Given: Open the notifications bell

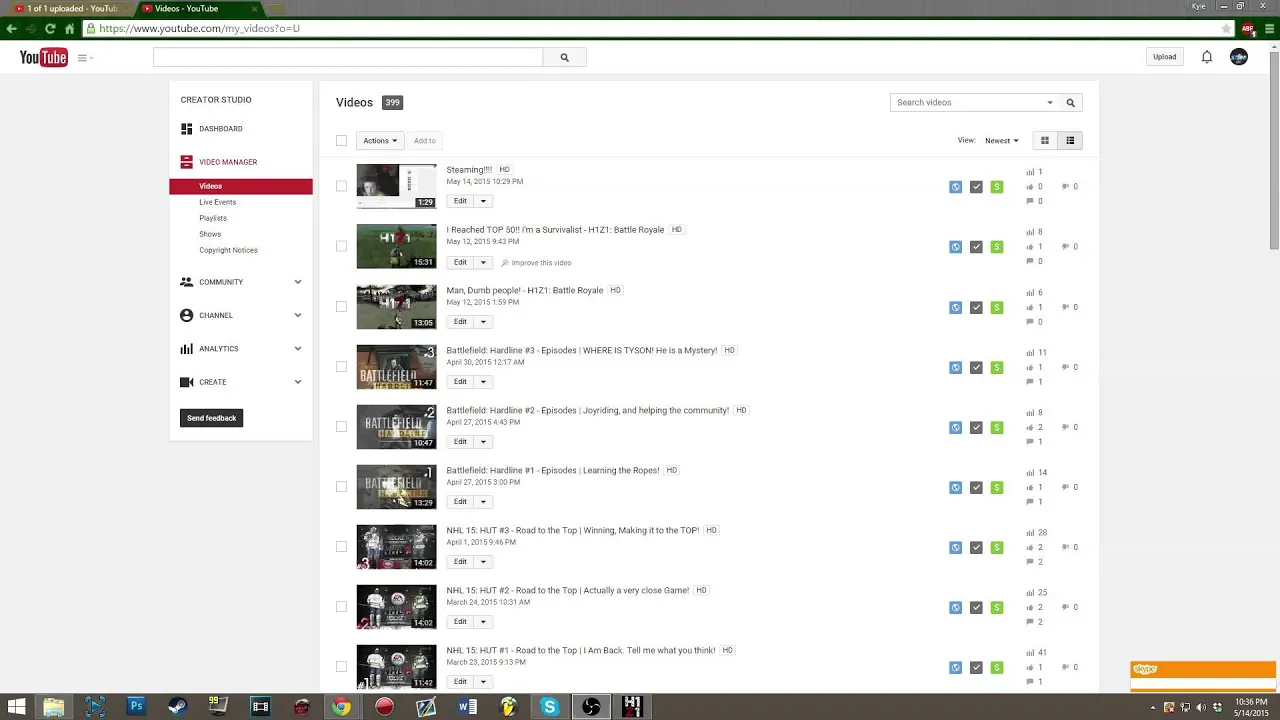Looking at the screenshot, I should click(x=1207, y=57).
